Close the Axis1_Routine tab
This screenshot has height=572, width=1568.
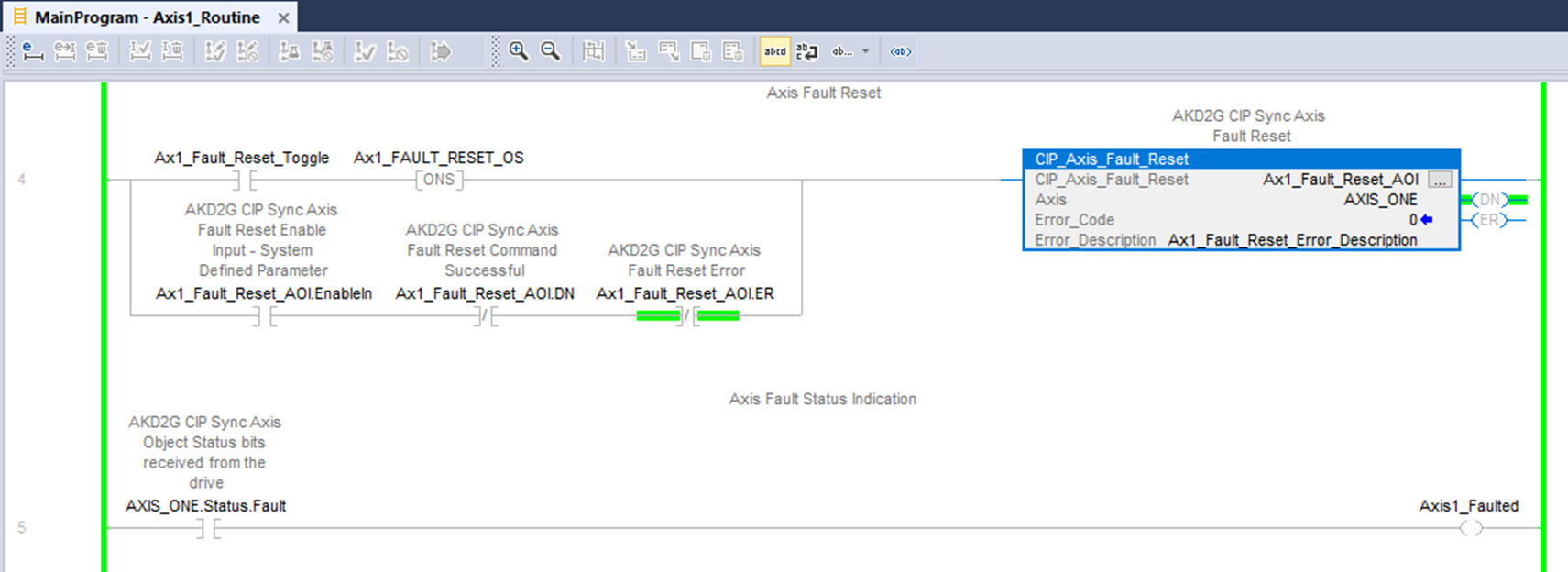tap(284, 17)
